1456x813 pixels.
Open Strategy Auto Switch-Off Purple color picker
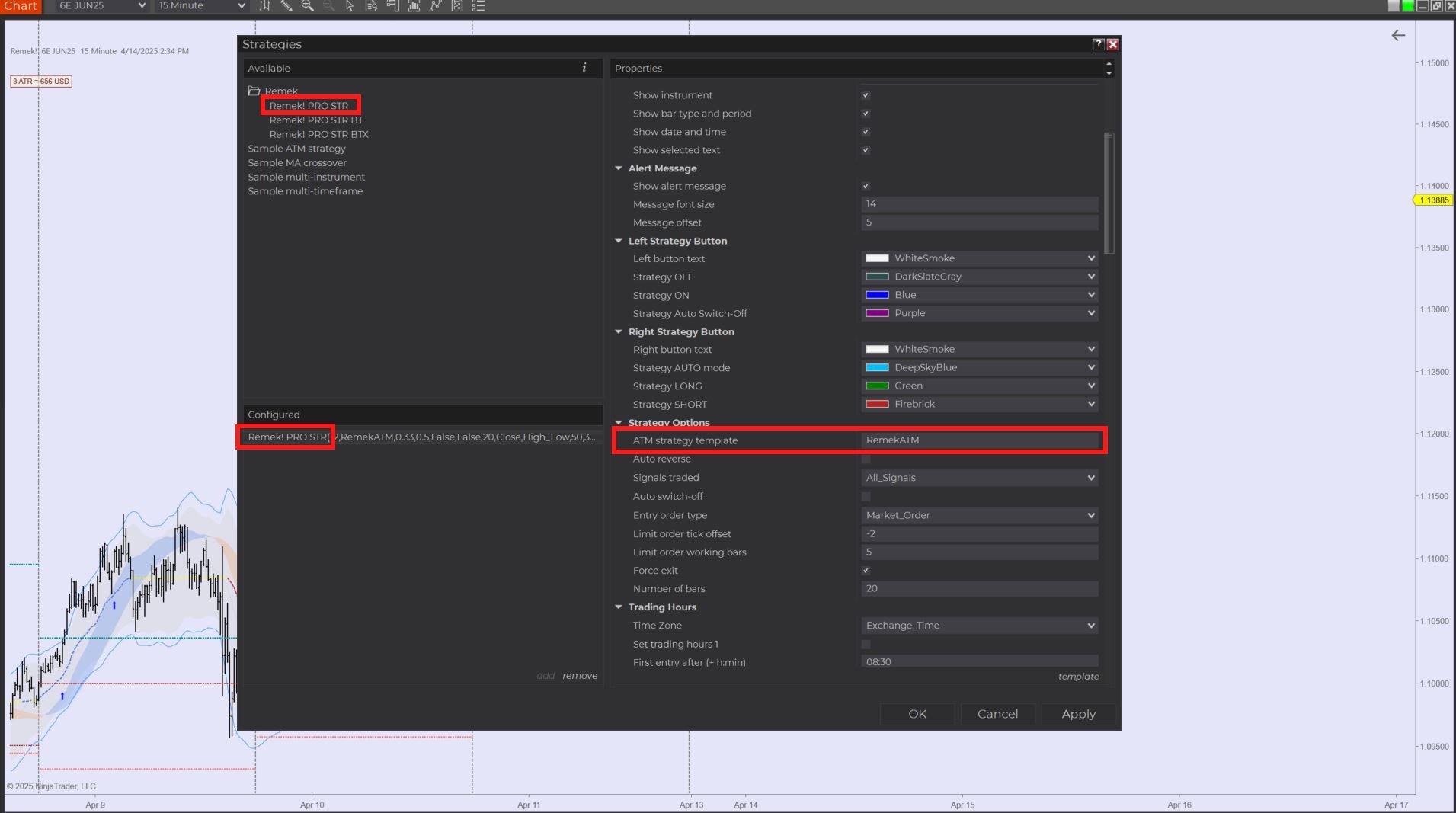(x=980, y=313)
